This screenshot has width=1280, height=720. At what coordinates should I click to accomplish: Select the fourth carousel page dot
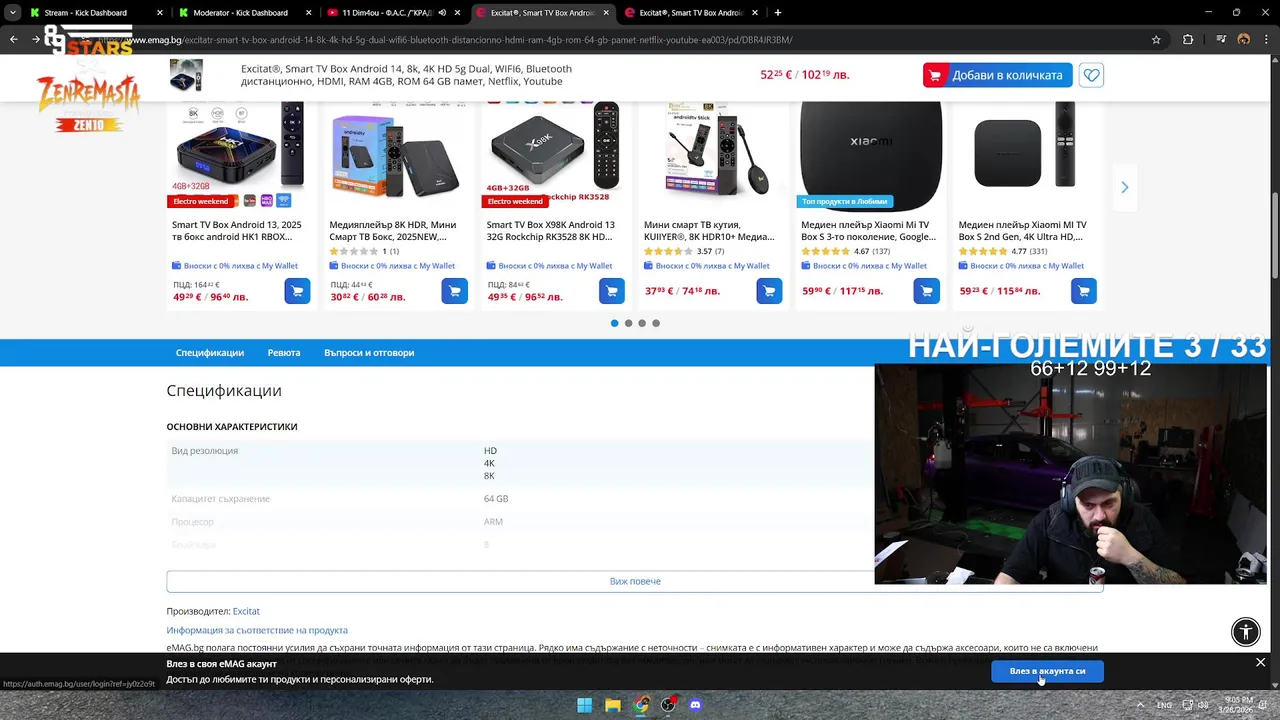(656, 323)
